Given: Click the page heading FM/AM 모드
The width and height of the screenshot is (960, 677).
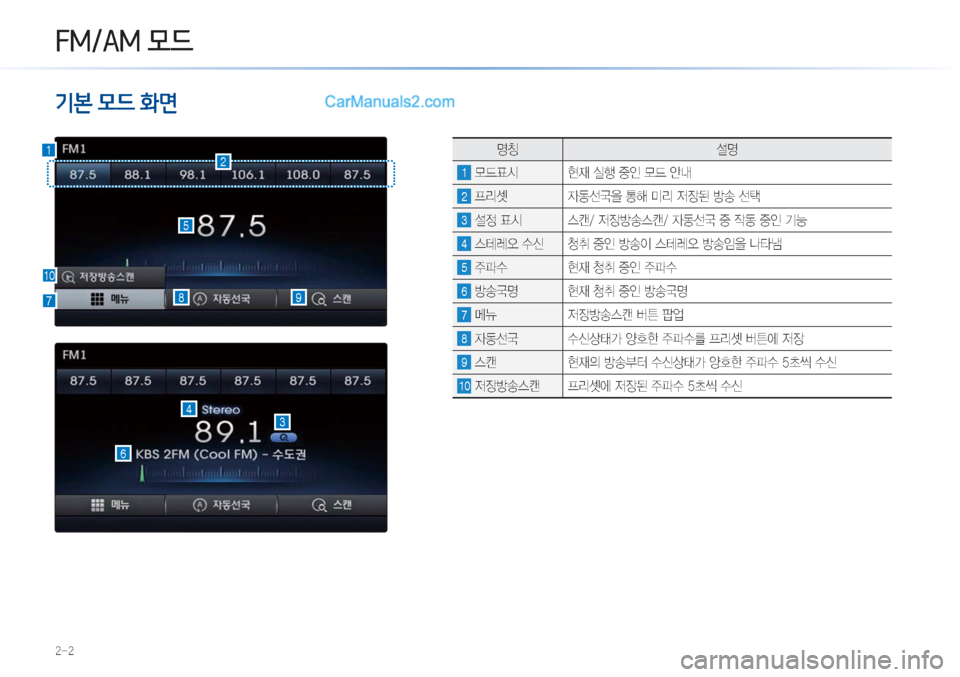Looking at the screenshot, I should point(124,42).
